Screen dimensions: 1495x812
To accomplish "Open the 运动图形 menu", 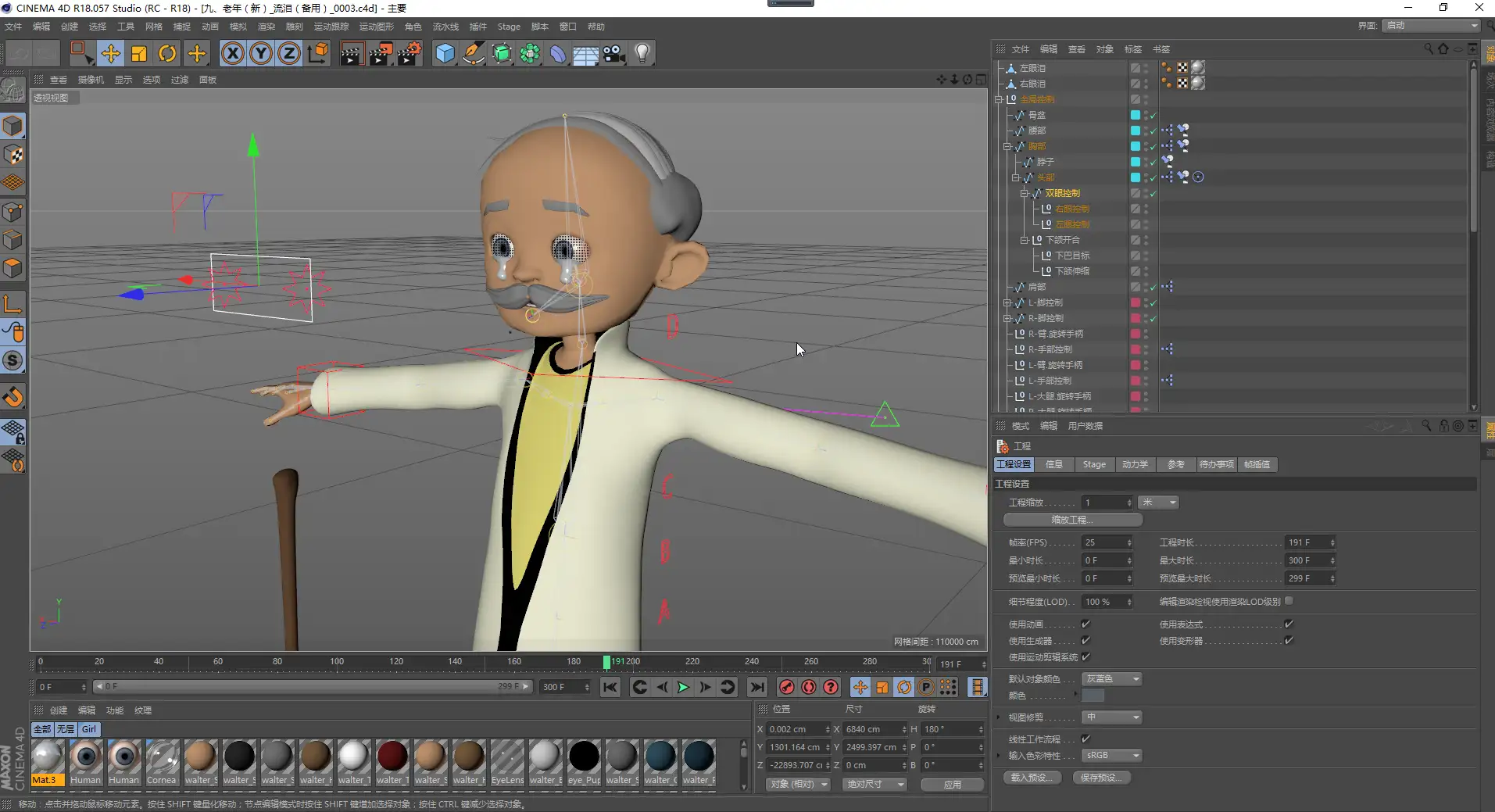I will (377, 27).
